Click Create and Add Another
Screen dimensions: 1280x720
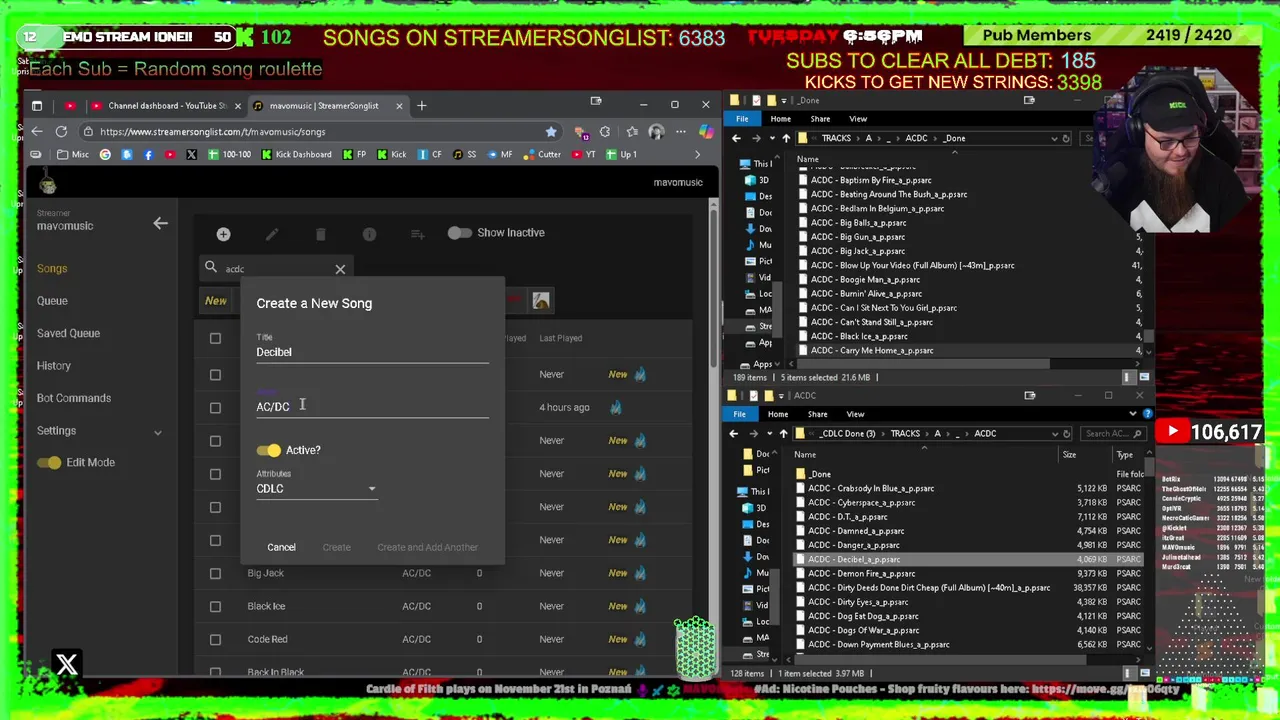tap(427, 547)
